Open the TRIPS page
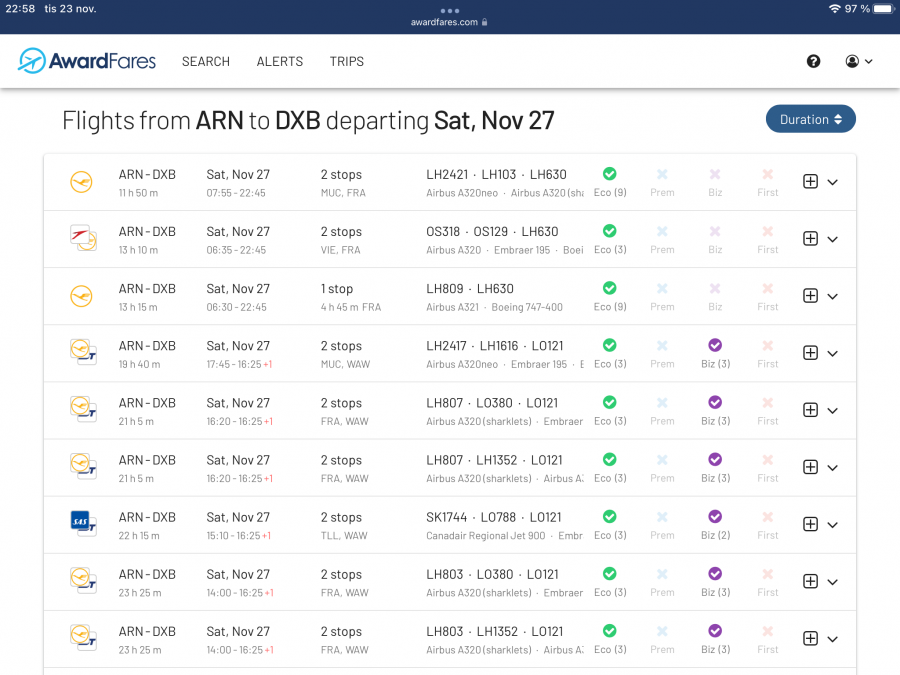The width and height of the screenshot is (900, 675). [x=347, y=61]
